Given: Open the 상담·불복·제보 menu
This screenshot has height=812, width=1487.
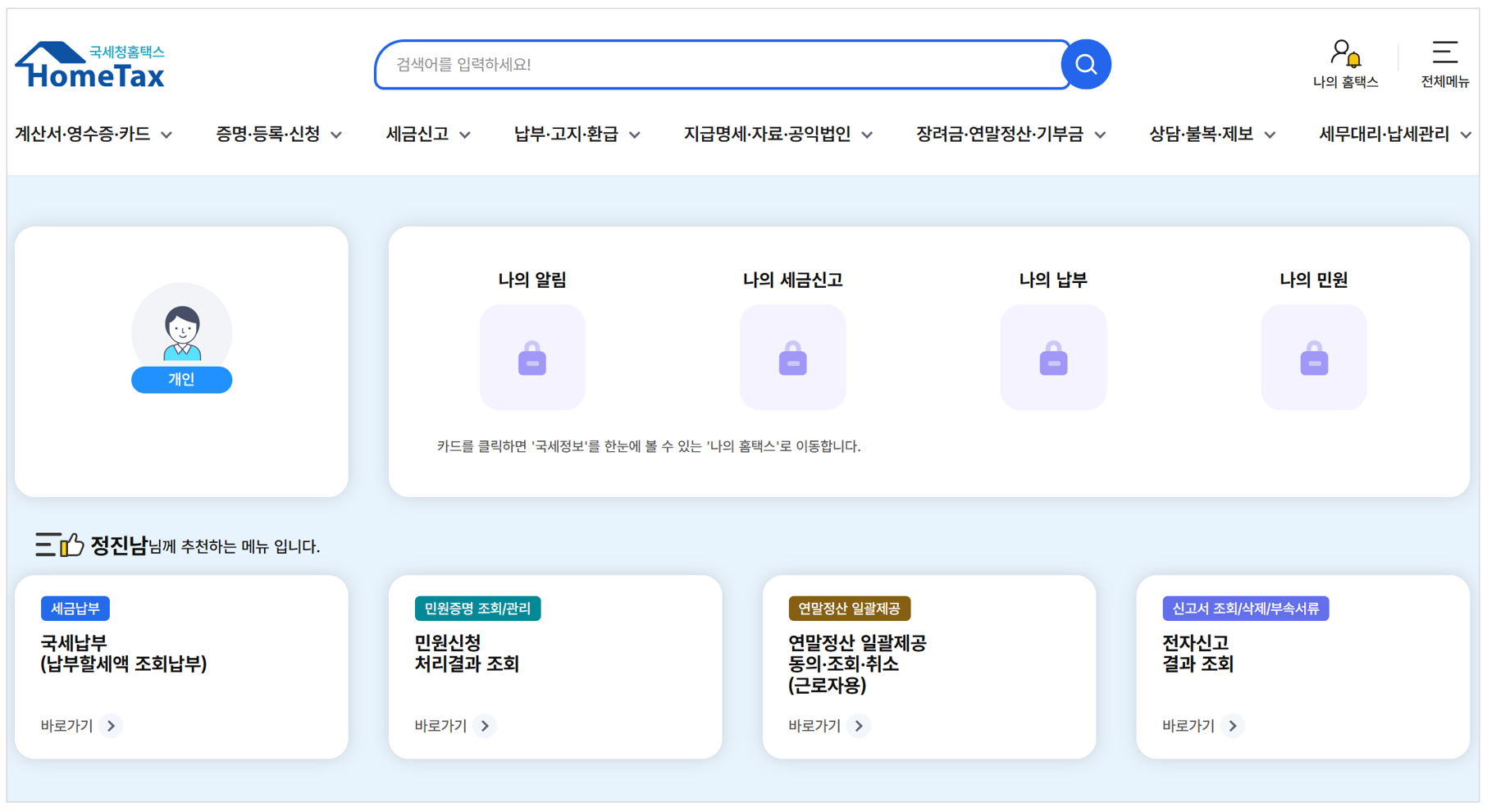Looking at the screenshot, I should tap(1202, 135).
